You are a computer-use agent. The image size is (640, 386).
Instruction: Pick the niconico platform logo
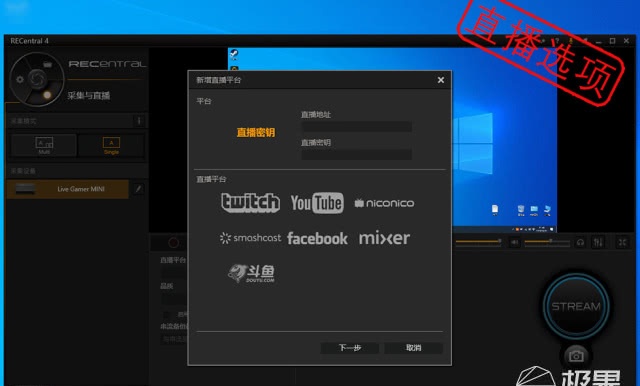(384, 203)
